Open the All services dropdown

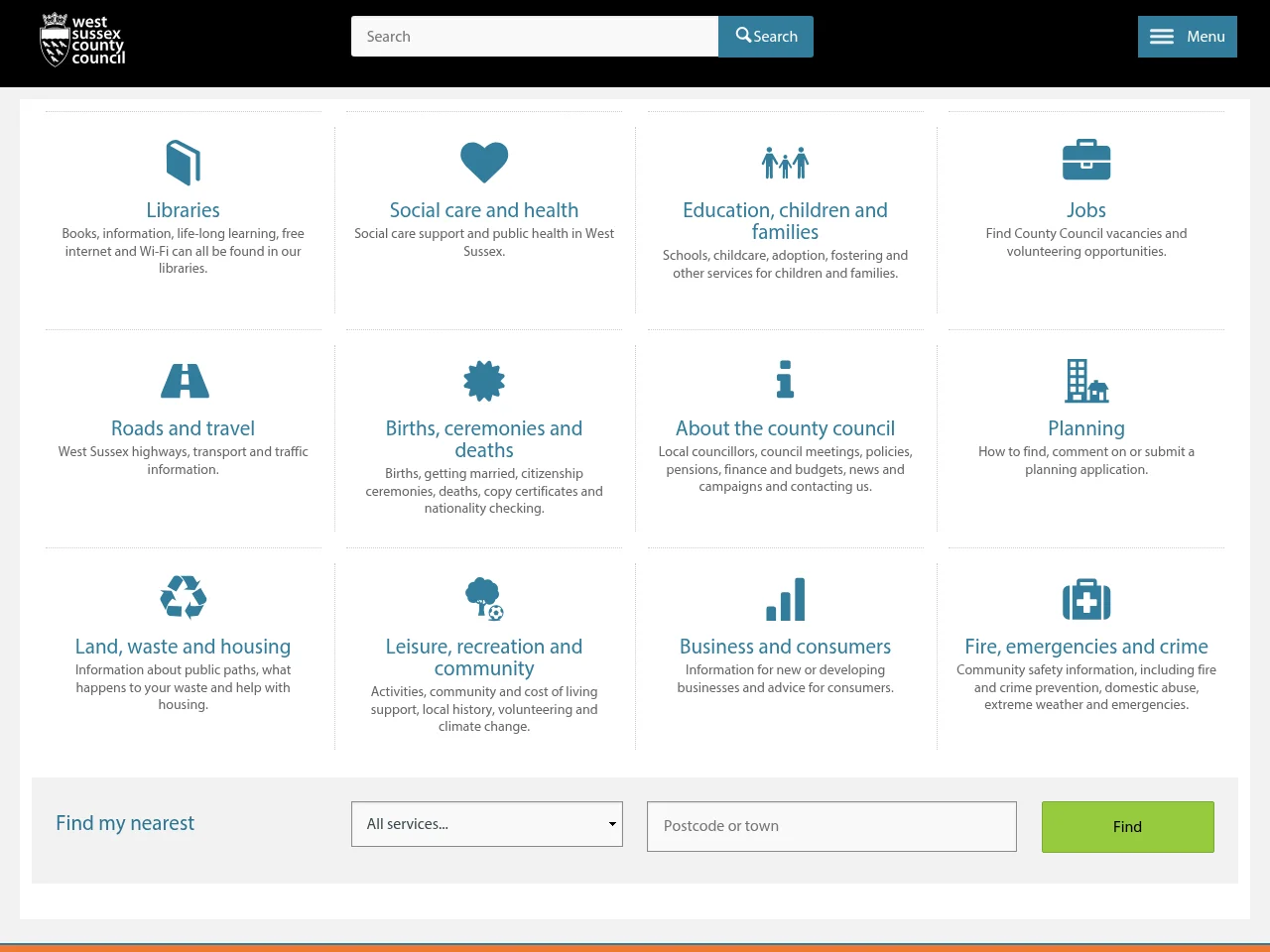487,824
